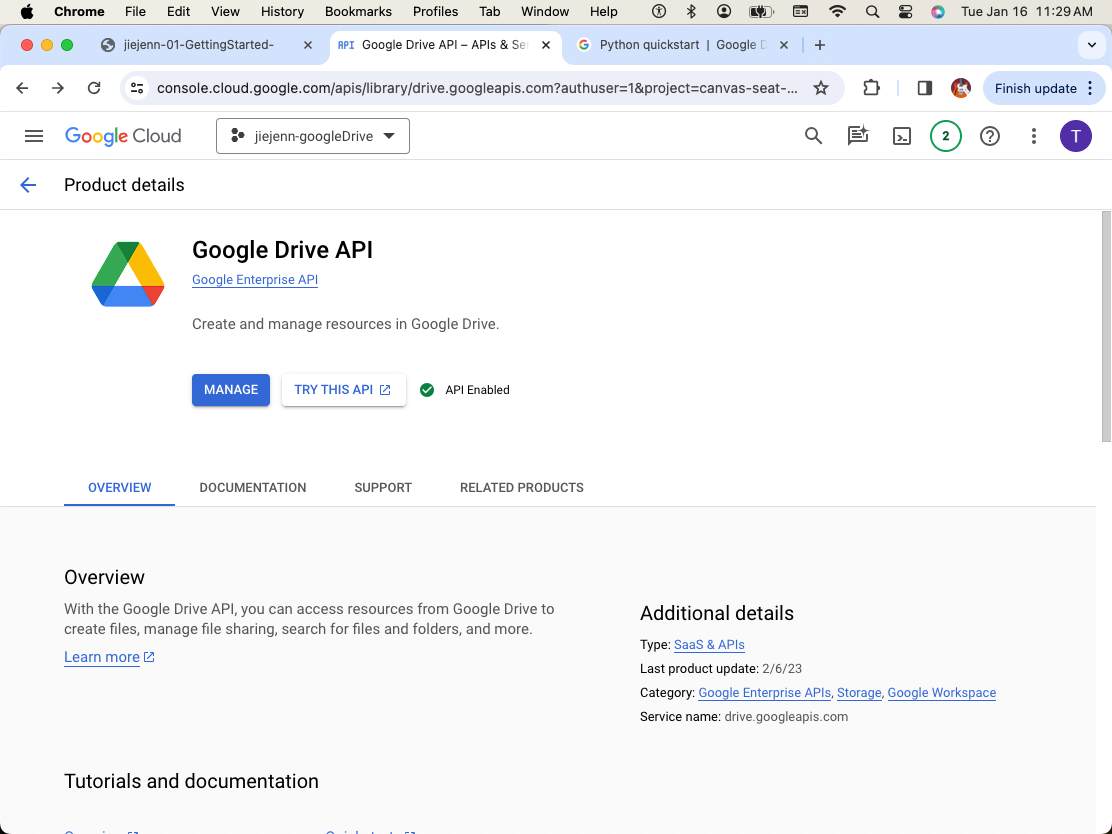Click the page vertical scrollbar thumb
Screen dimensions: 1112x834
pyautogui.click(x=1106, y=326)
